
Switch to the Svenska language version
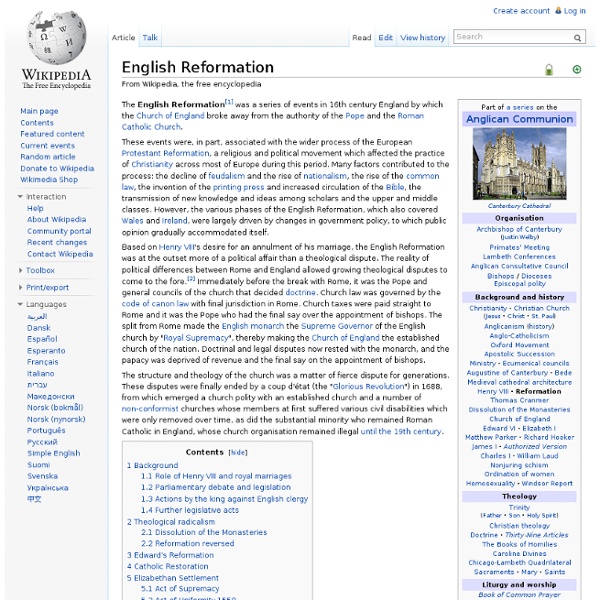pos(42,476)
